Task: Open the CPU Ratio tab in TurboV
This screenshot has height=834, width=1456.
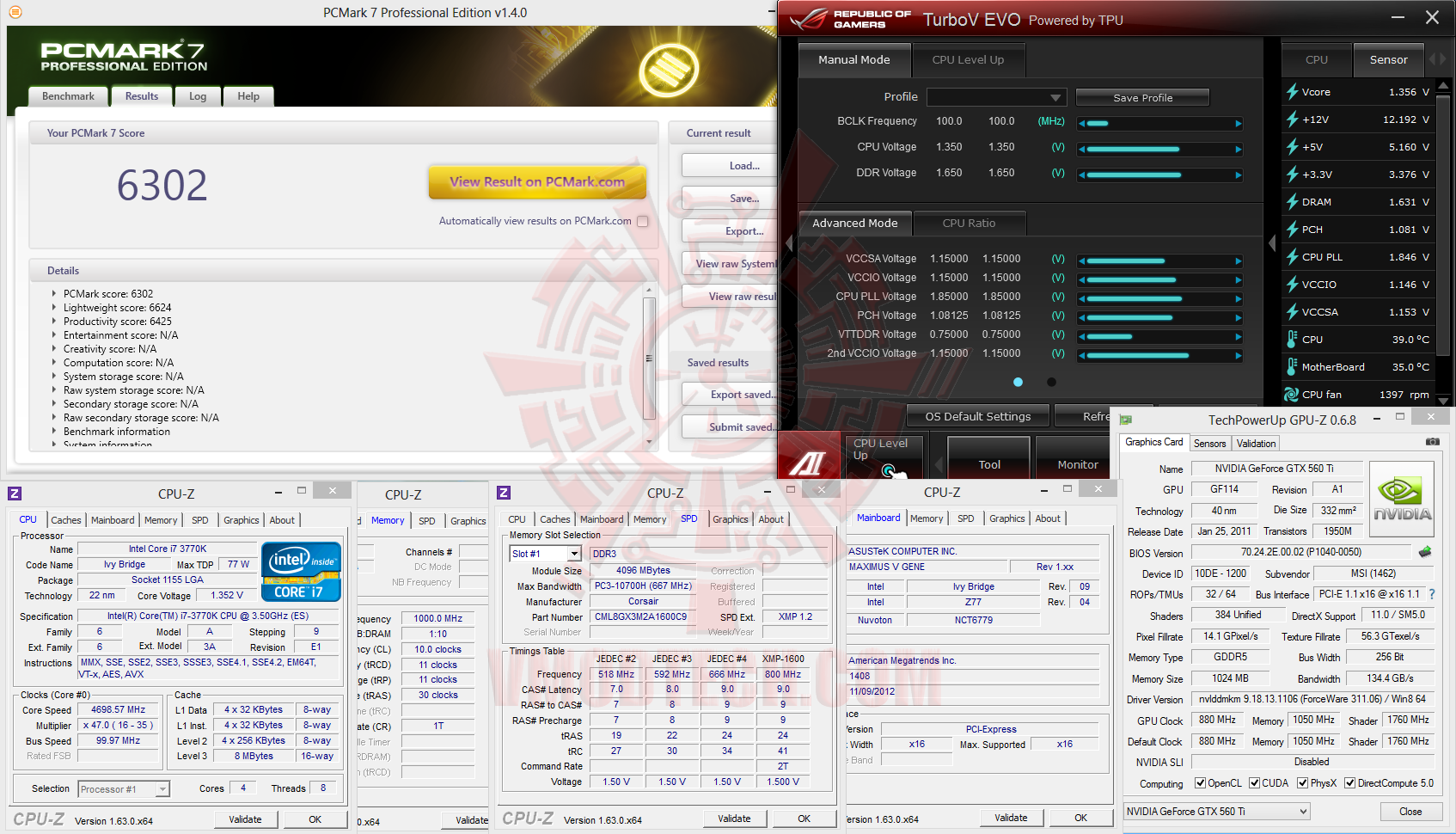Action: click(x=969, y=224)
